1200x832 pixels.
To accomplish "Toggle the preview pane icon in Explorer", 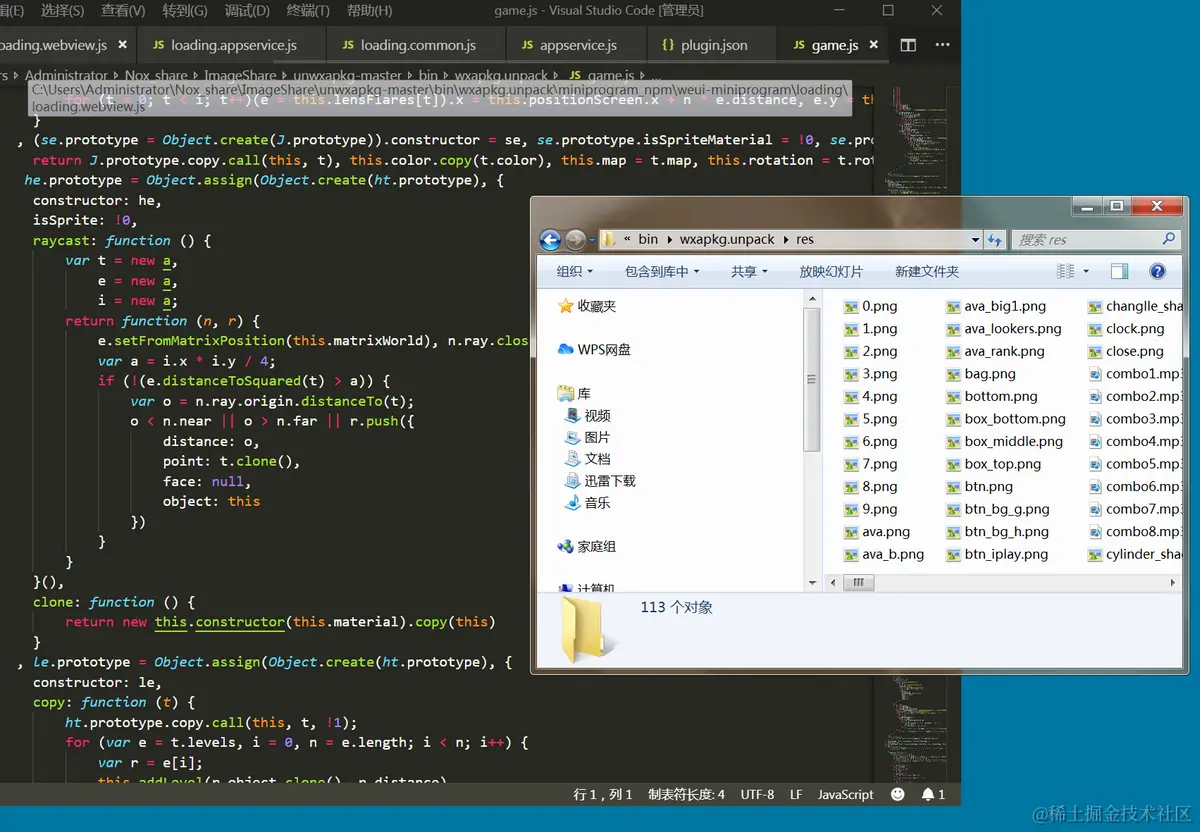I will tap(1120, 271).
